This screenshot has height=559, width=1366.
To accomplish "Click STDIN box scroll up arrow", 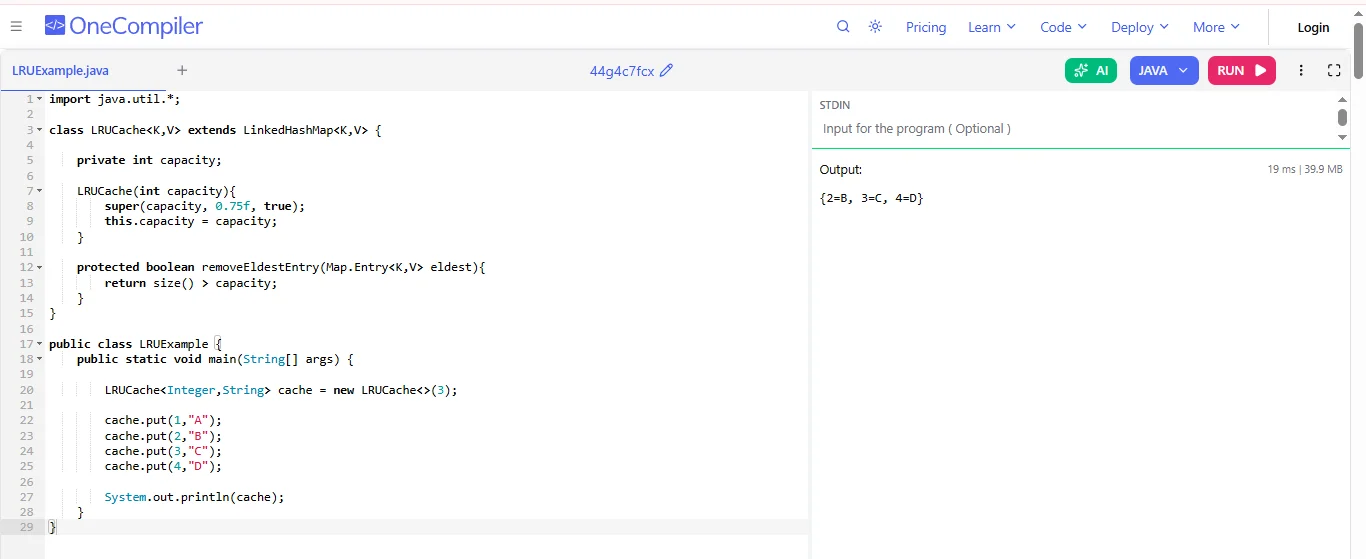I will coord(1343,99).
